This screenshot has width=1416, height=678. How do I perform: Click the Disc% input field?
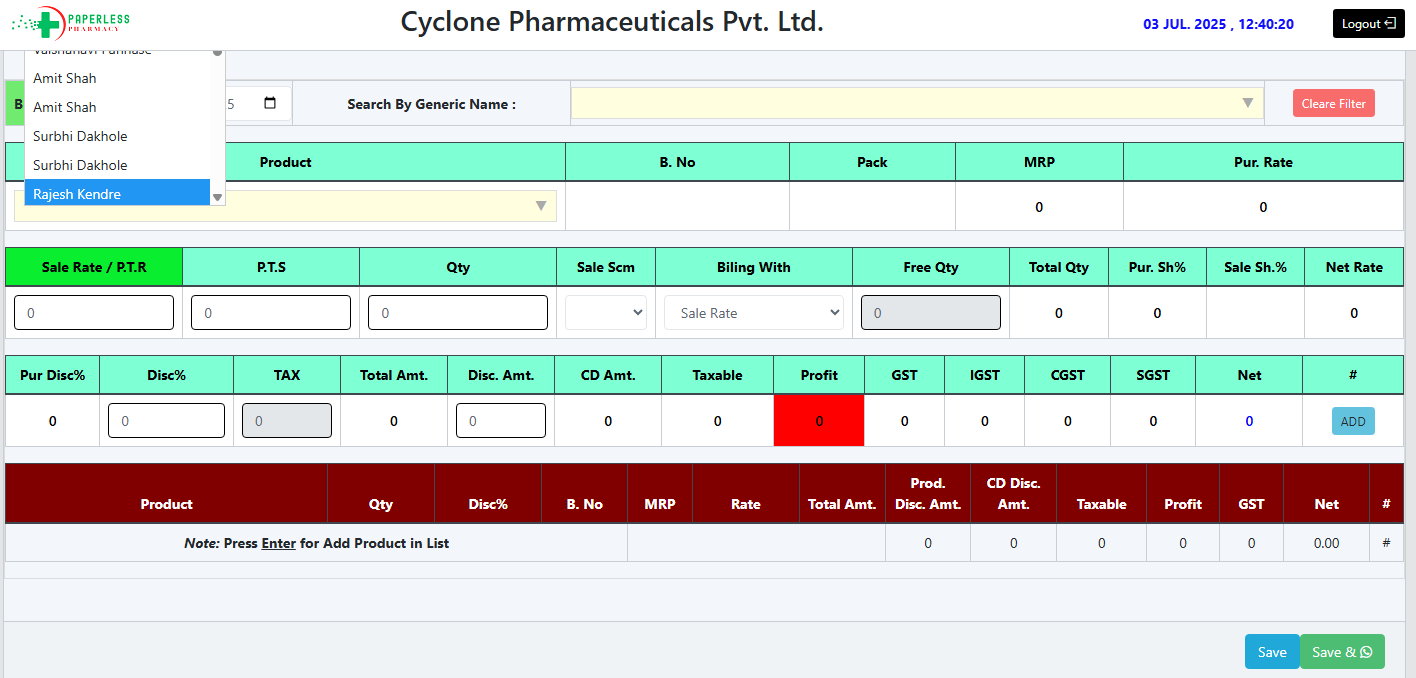tap(166, 421)
